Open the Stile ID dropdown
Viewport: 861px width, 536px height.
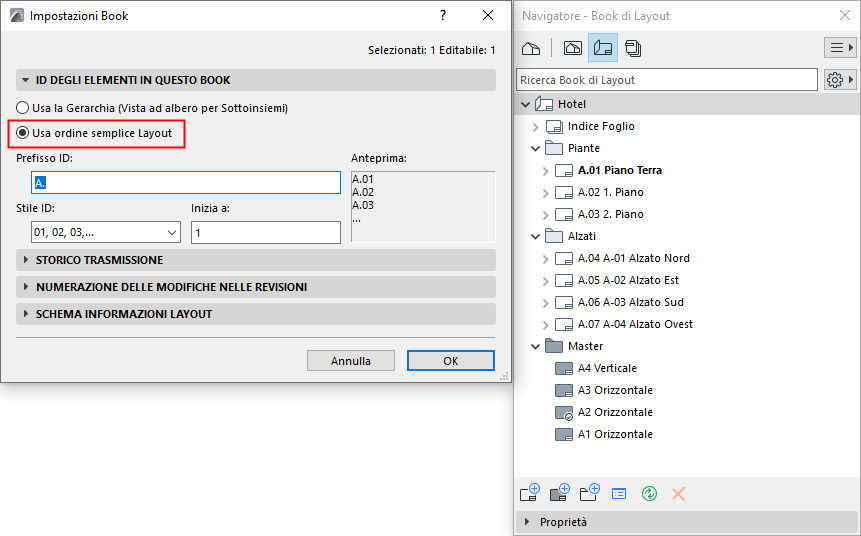click(105, 232)
